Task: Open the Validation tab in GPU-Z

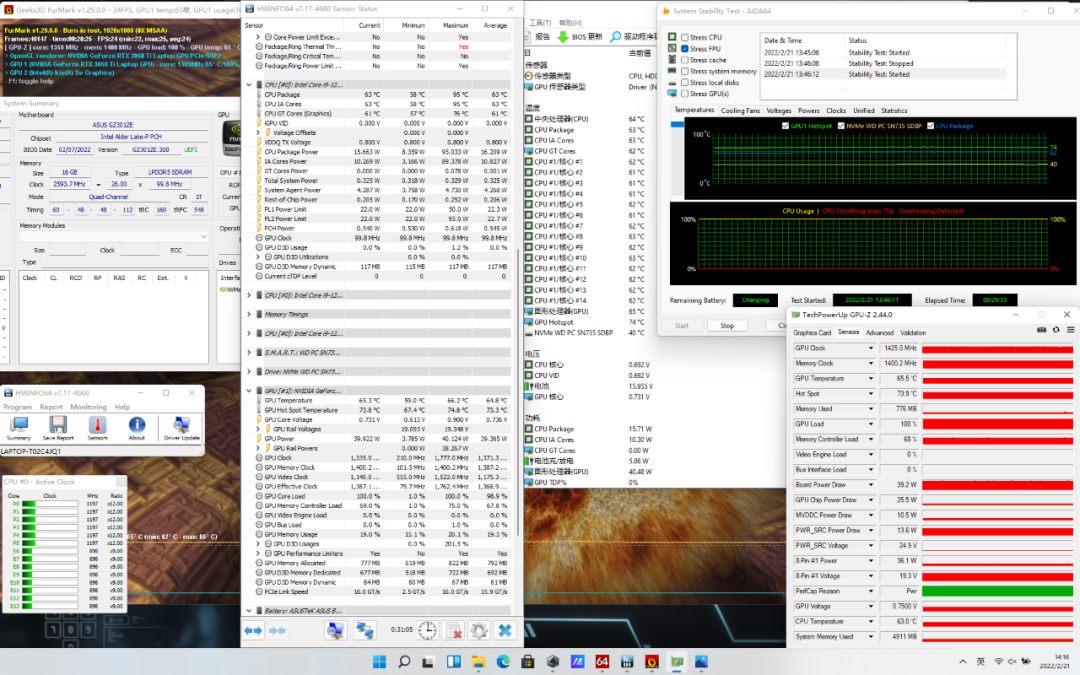Action: 913,333
